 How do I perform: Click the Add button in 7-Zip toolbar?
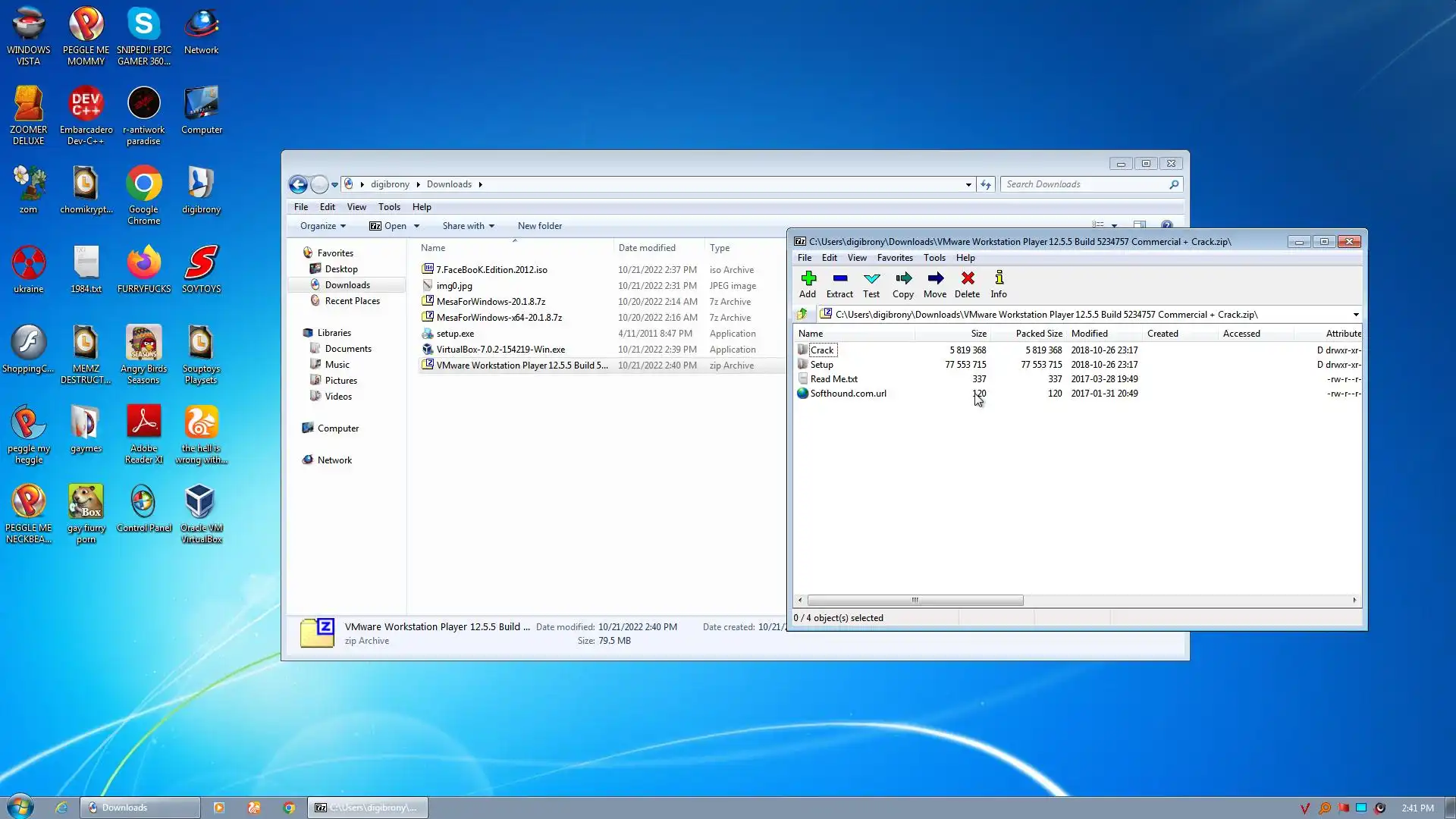click(x=808, y=284)
